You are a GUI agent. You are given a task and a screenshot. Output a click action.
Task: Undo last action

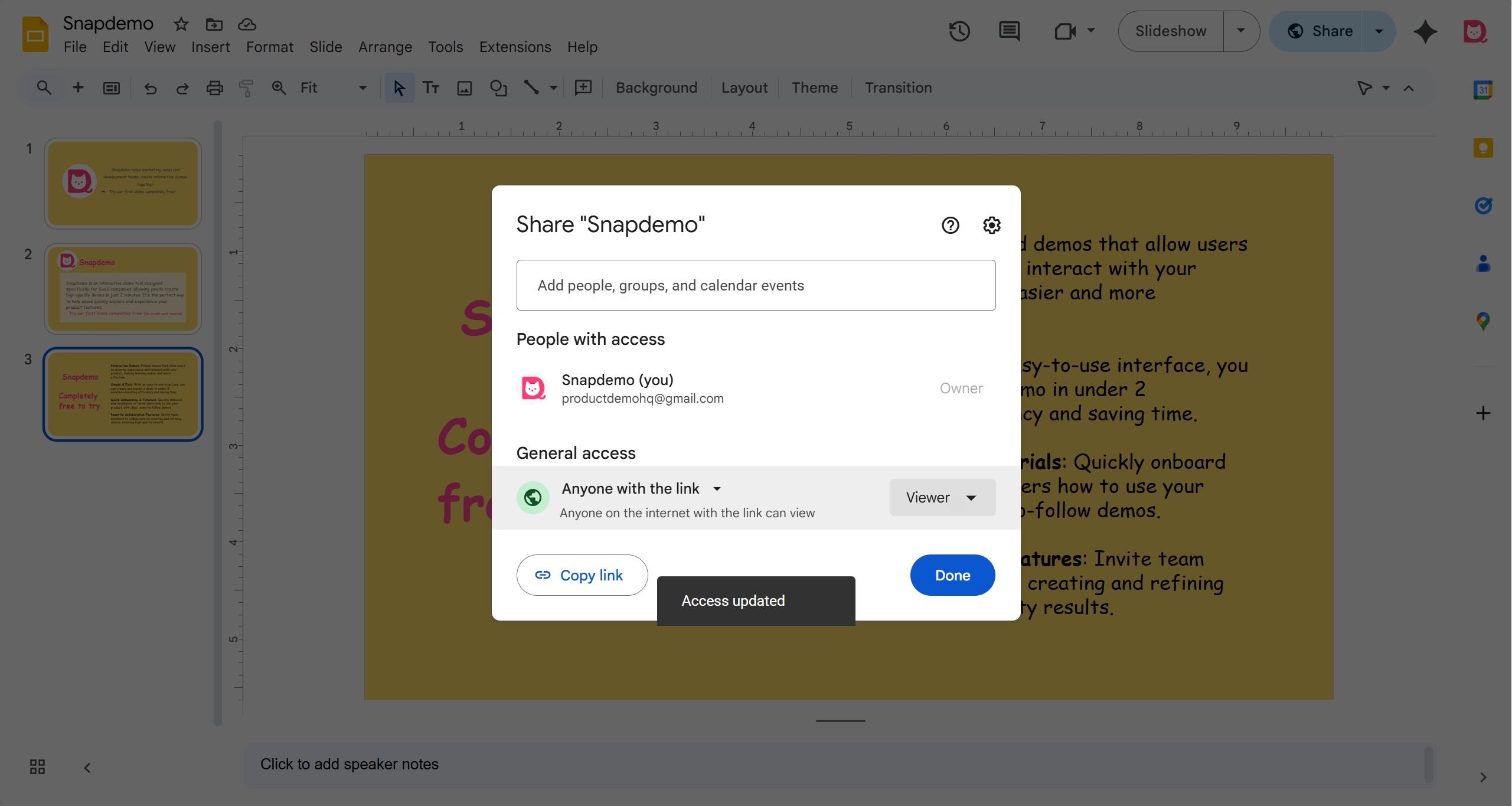point(151,88)
